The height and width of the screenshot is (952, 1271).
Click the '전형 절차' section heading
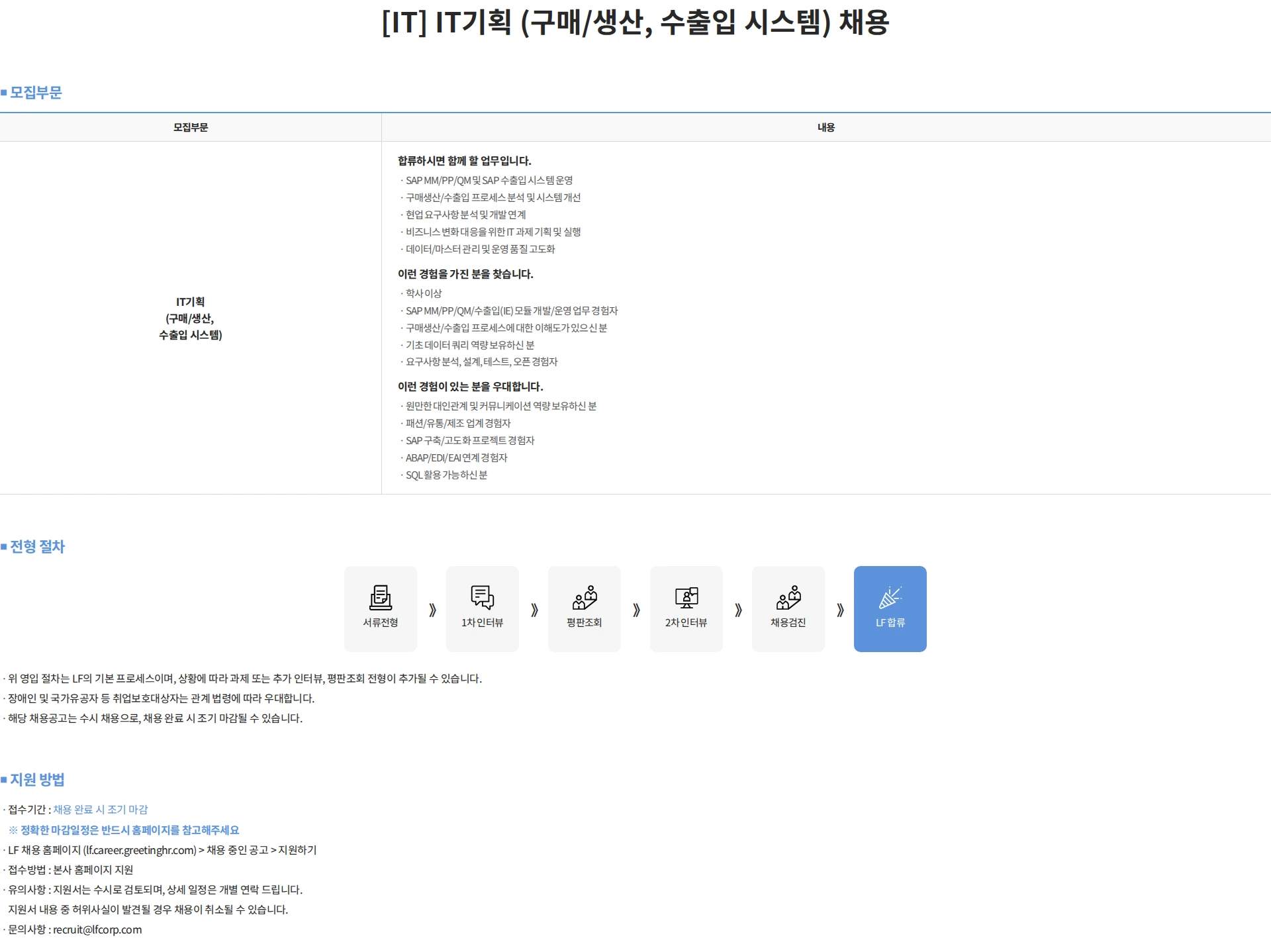37,547
